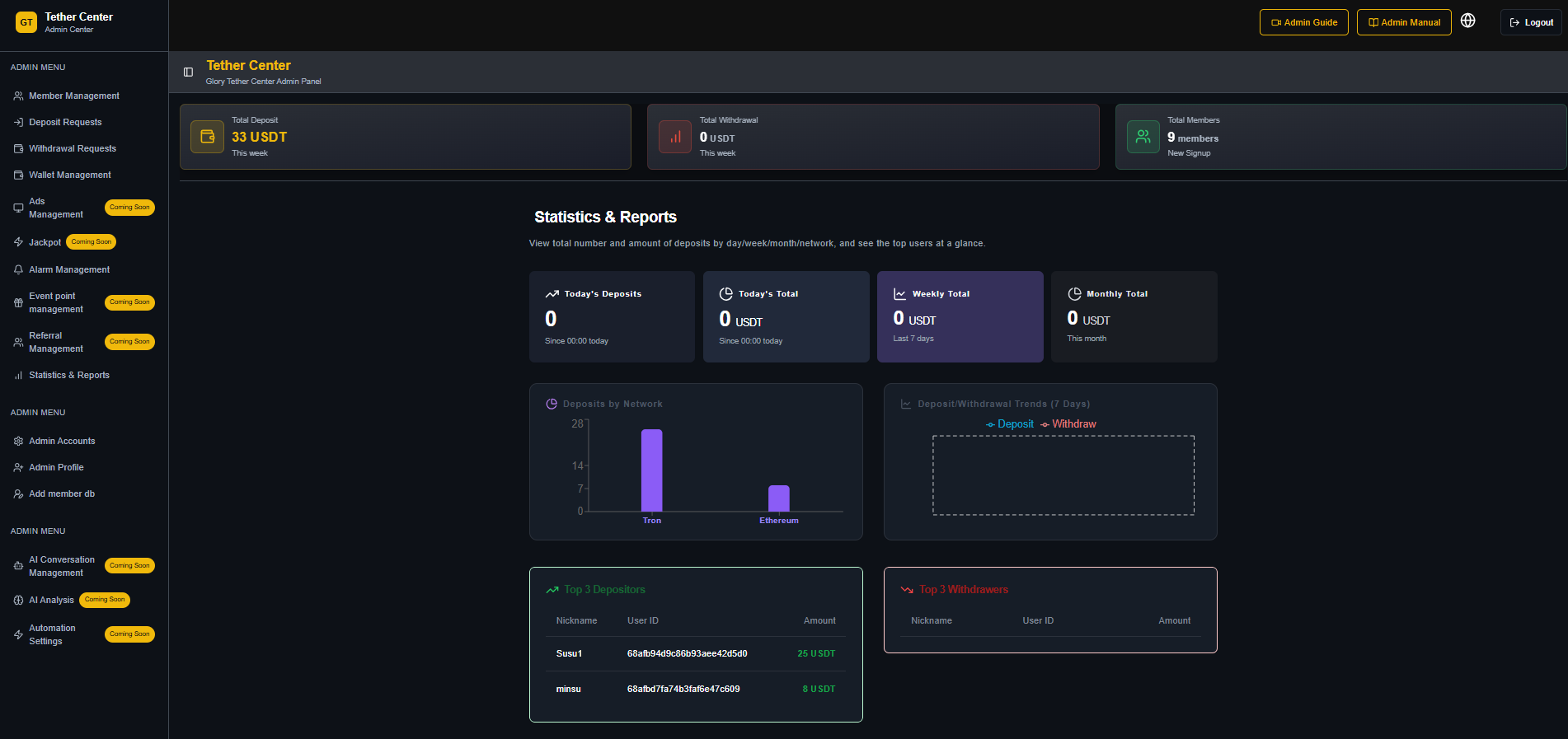1568x739 pixels.
Task: Click the globe language icon
Action: click(x=1467, y=21)
